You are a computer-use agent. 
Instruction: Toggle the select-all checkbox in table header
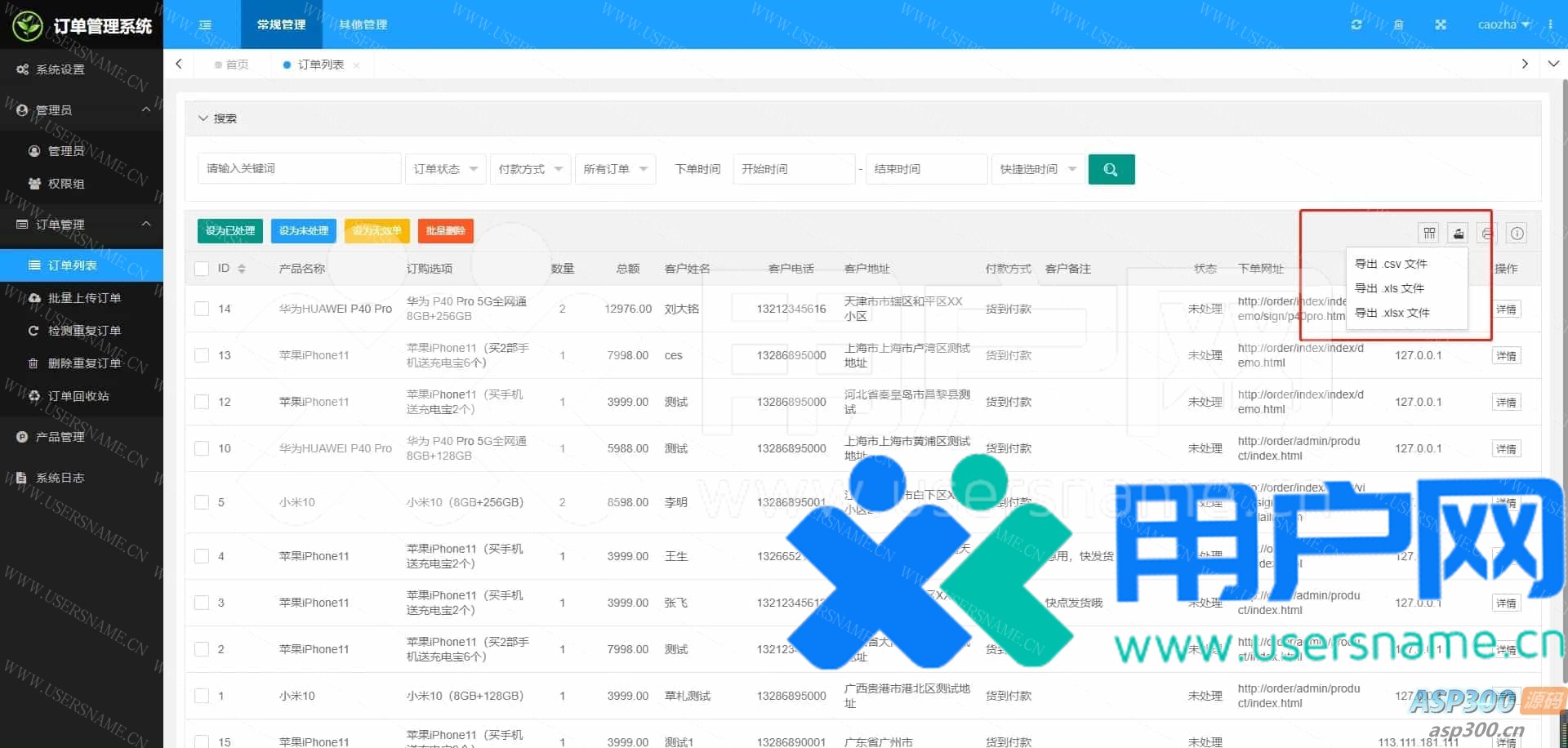[202, 269]
